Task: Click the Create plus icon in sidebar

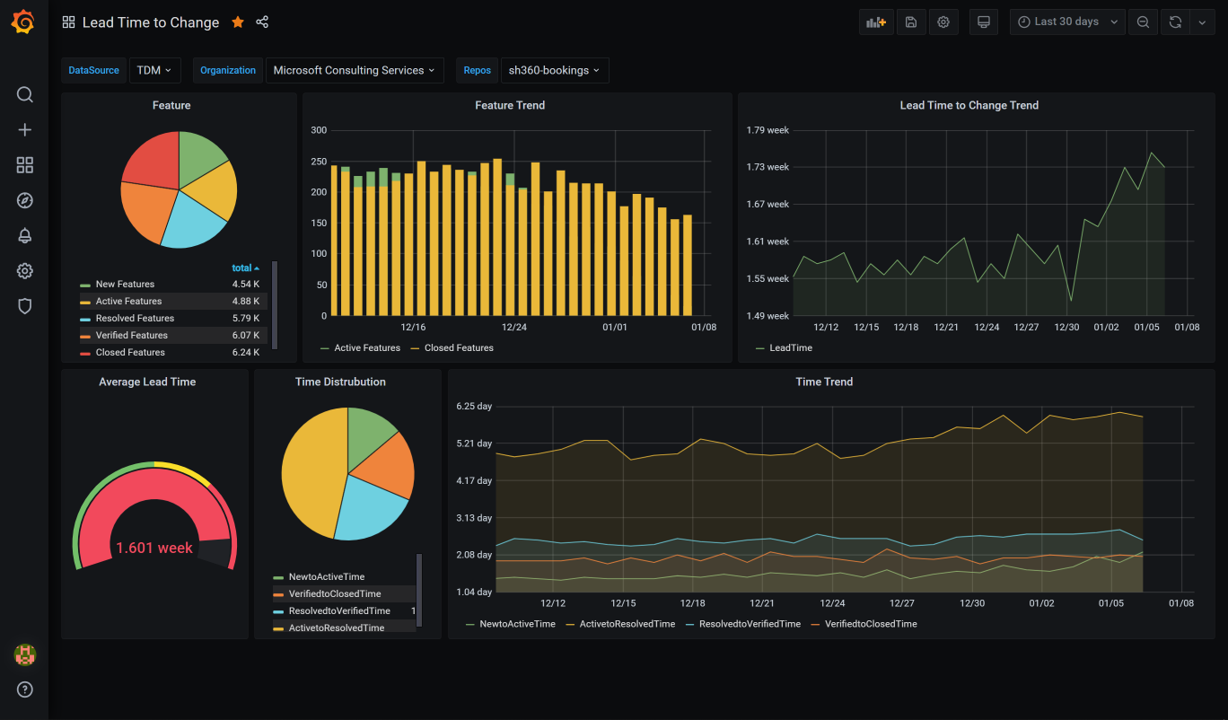Action: coord(25,130)
